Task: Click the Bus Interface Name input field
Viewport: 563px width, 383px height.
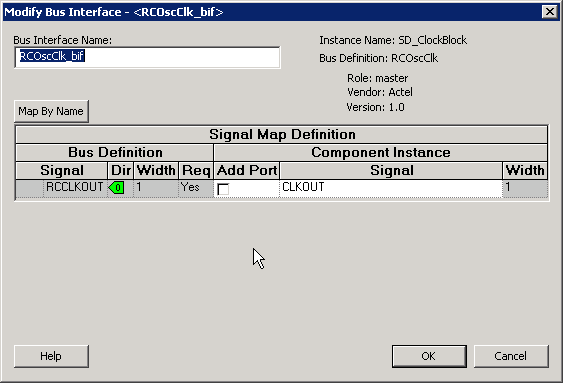Action: click(x=147, y=57)
